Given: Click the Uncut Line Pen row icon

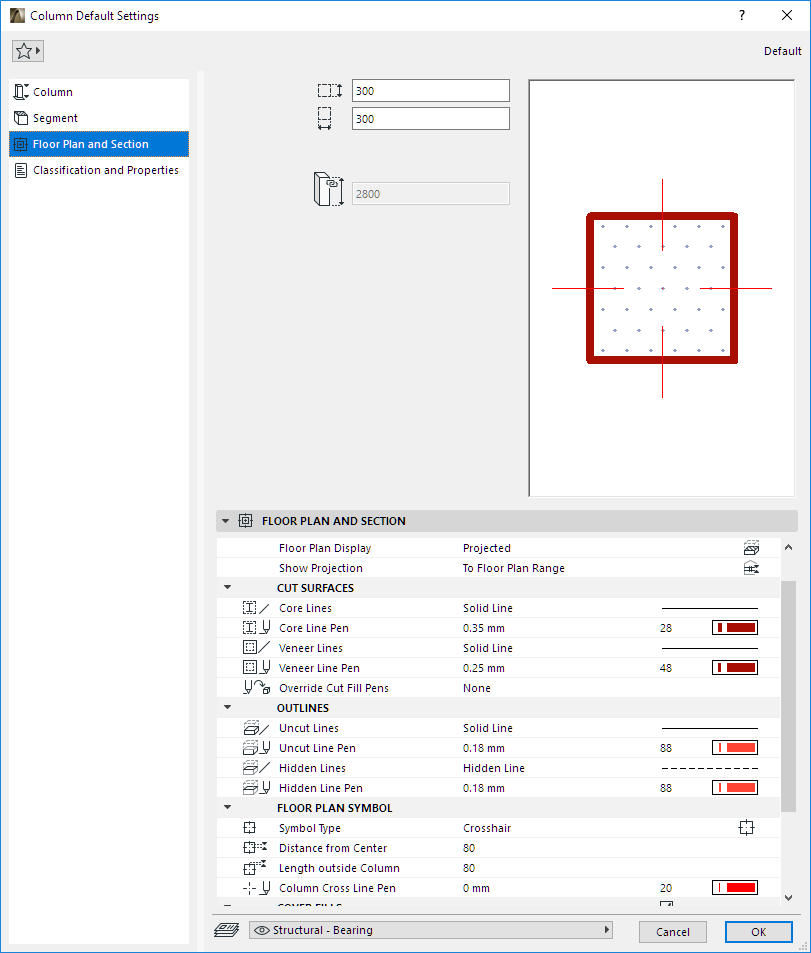Looking at the screenshot, I should coord(256,748).
